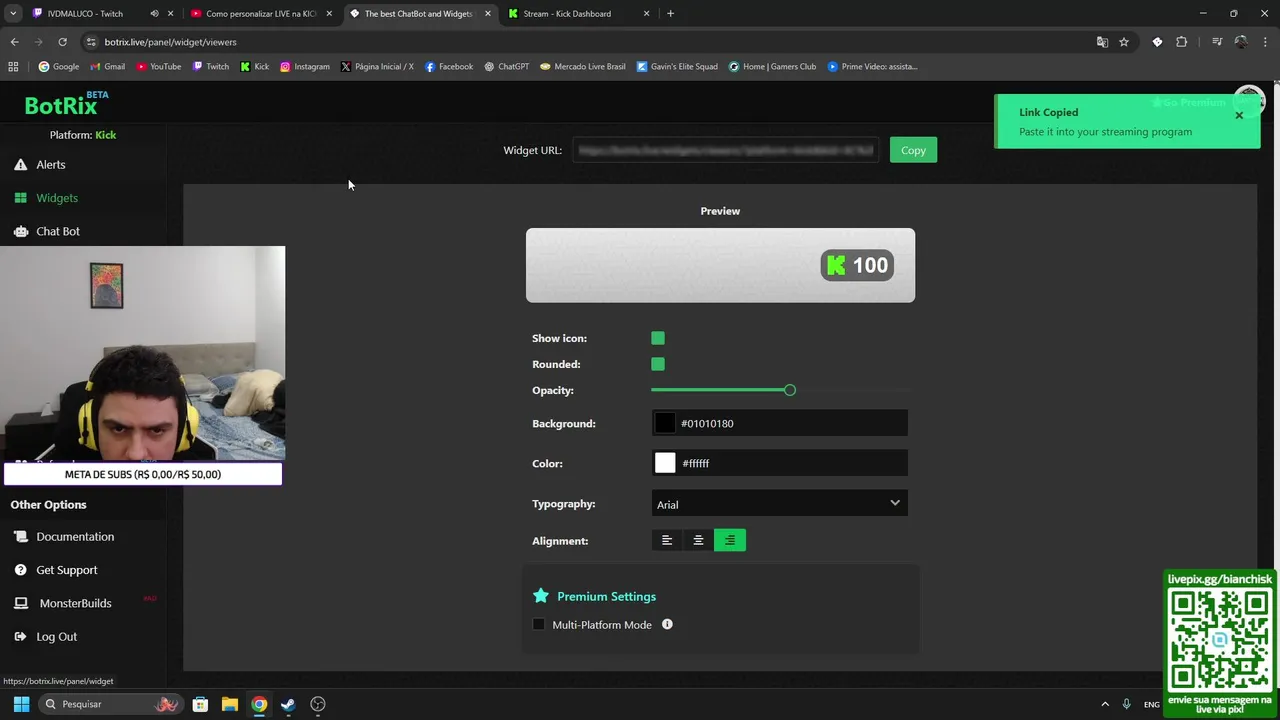Open the YouTube bookmark
This screenshot has height=720, width=1280.
158,67
